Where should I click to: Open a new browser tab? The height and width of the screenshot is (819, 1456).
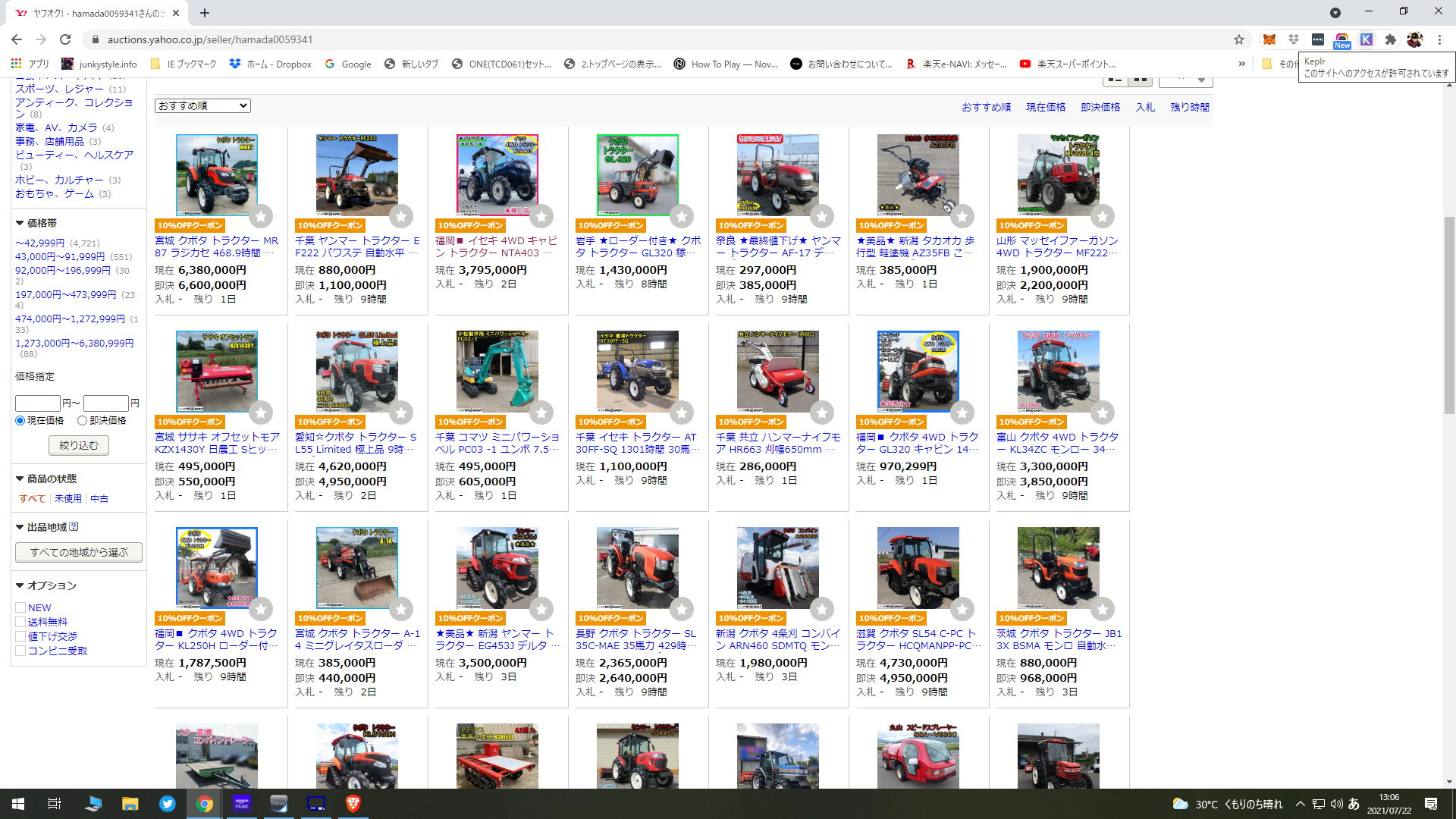tap(205, 12)
